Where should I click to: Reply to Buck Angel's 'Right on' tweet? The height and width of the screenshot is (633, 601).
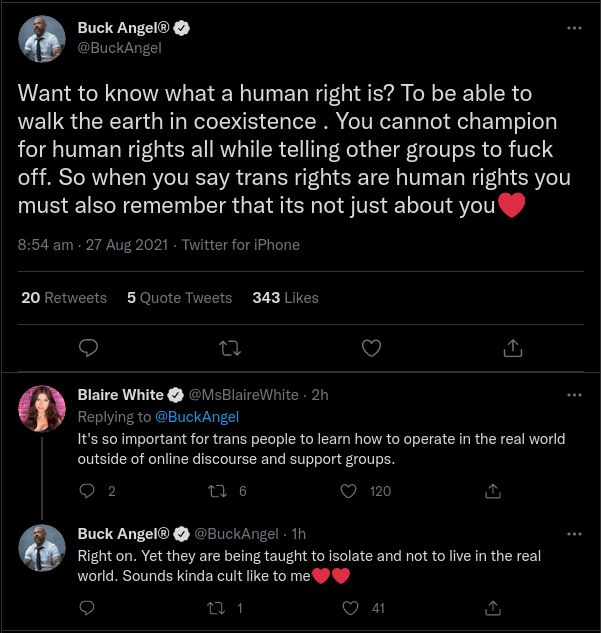coord(87,608)
